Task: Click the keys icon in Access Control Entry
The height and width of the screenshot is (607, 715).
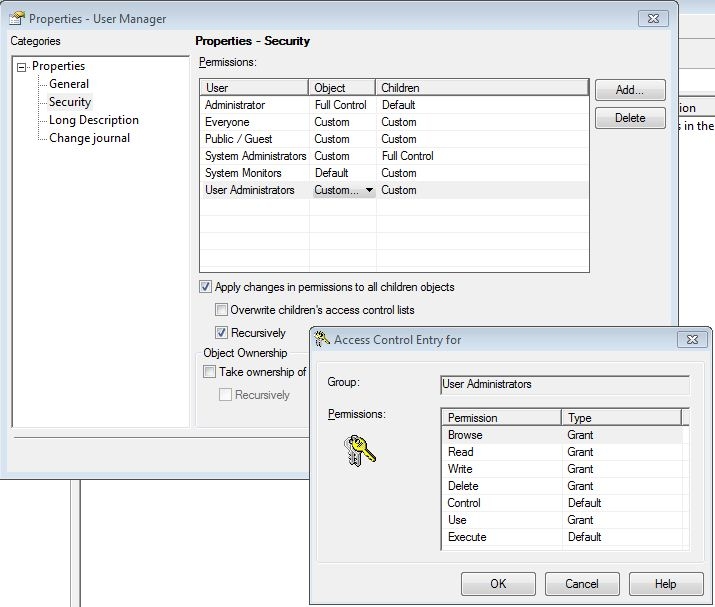Action: 358,450
